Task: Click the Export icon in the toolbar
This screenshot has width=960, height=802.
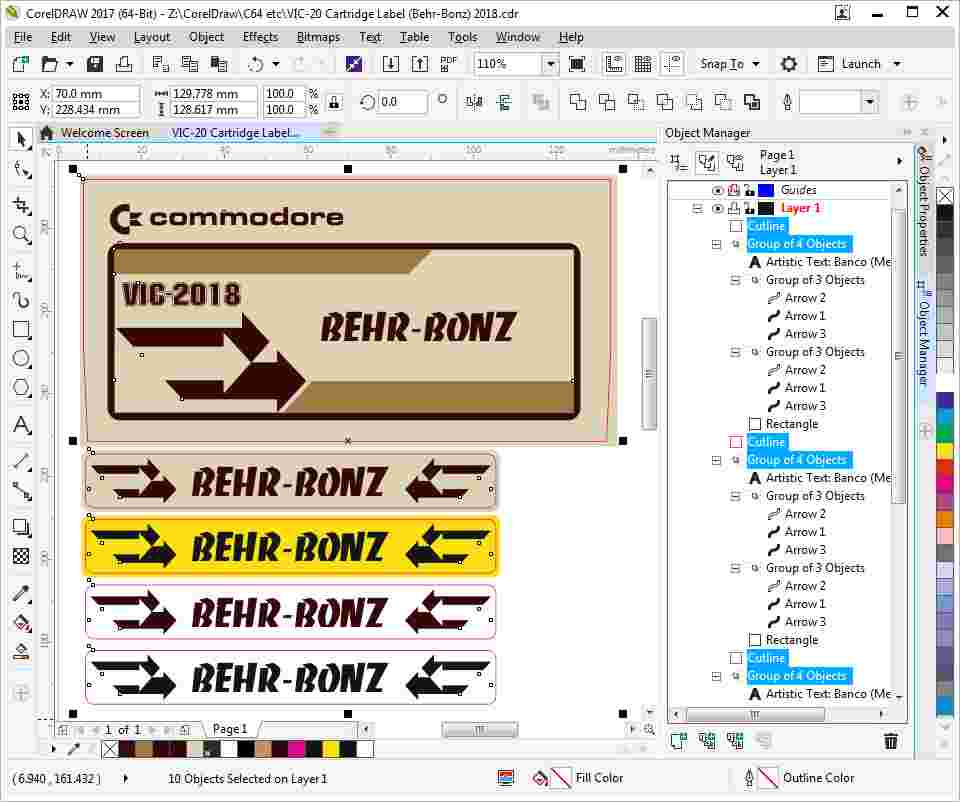Action: click(x=420, y=64)
